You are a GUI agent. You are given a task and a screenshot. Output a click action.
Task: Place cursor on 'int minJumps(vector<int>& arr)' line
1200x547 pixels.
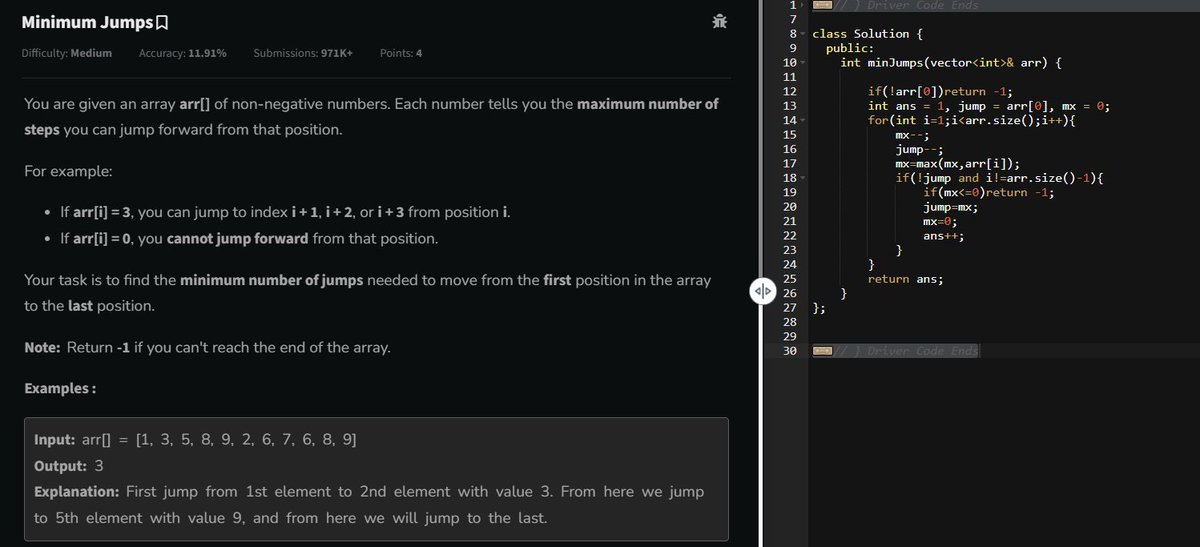click(x=951, y=63)
